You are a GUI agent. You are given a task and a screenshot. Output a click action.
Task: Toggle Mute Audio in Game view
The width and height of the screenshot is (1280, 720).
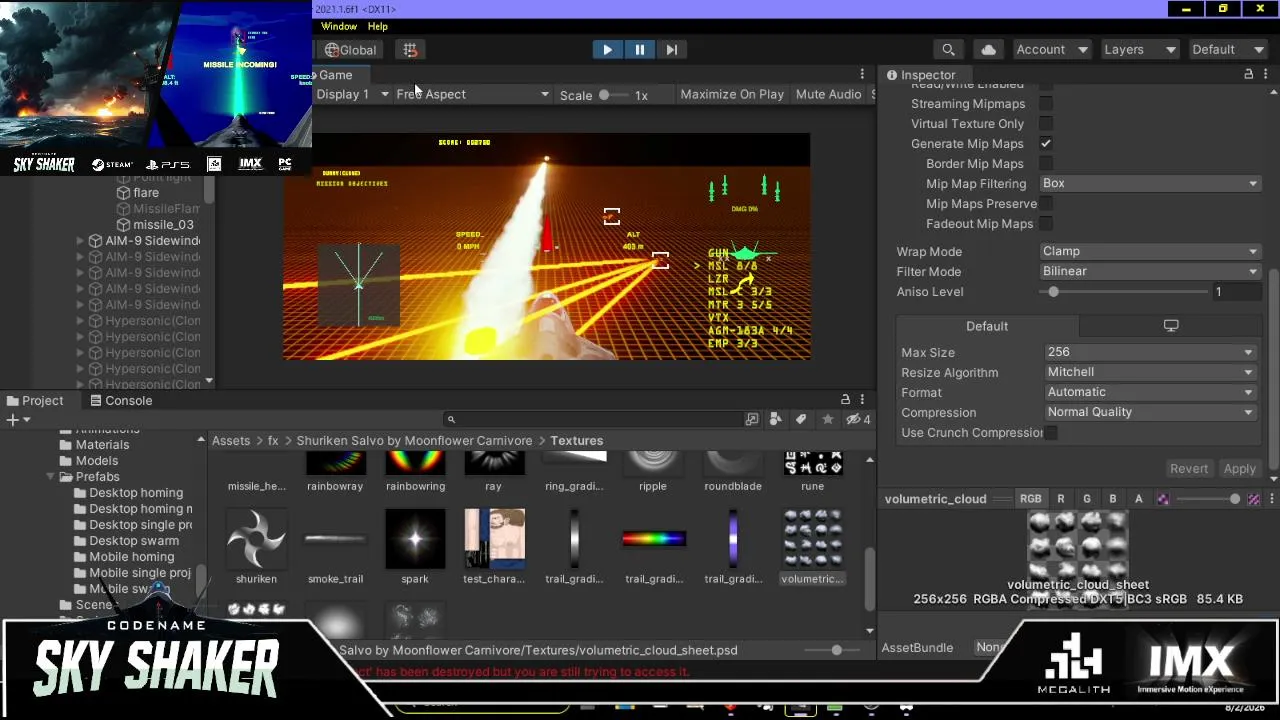pos(828,94)
